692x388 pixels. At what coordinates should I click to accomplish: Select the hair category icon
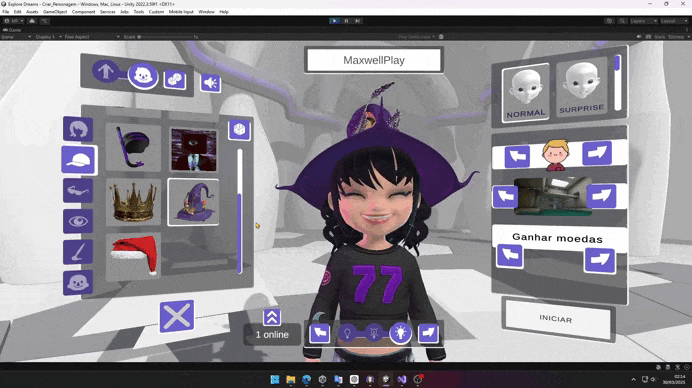[78, 129]
